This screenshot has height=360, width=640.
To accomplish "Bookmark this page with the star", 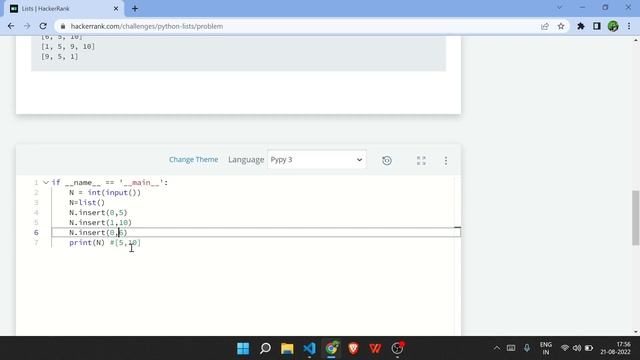I will tap(561, 26).
